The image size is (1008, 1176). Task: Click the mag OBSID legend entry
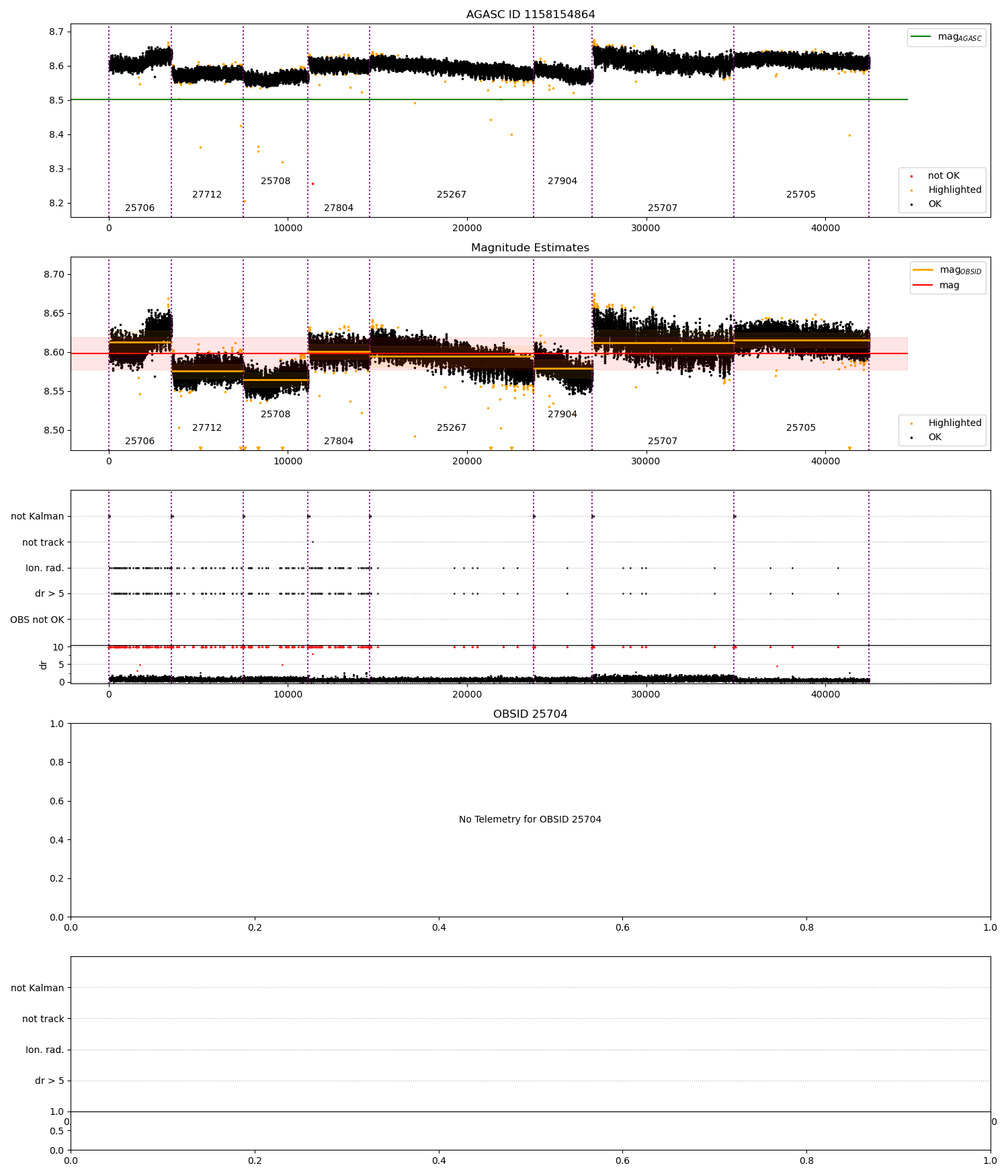pos(948,270)
